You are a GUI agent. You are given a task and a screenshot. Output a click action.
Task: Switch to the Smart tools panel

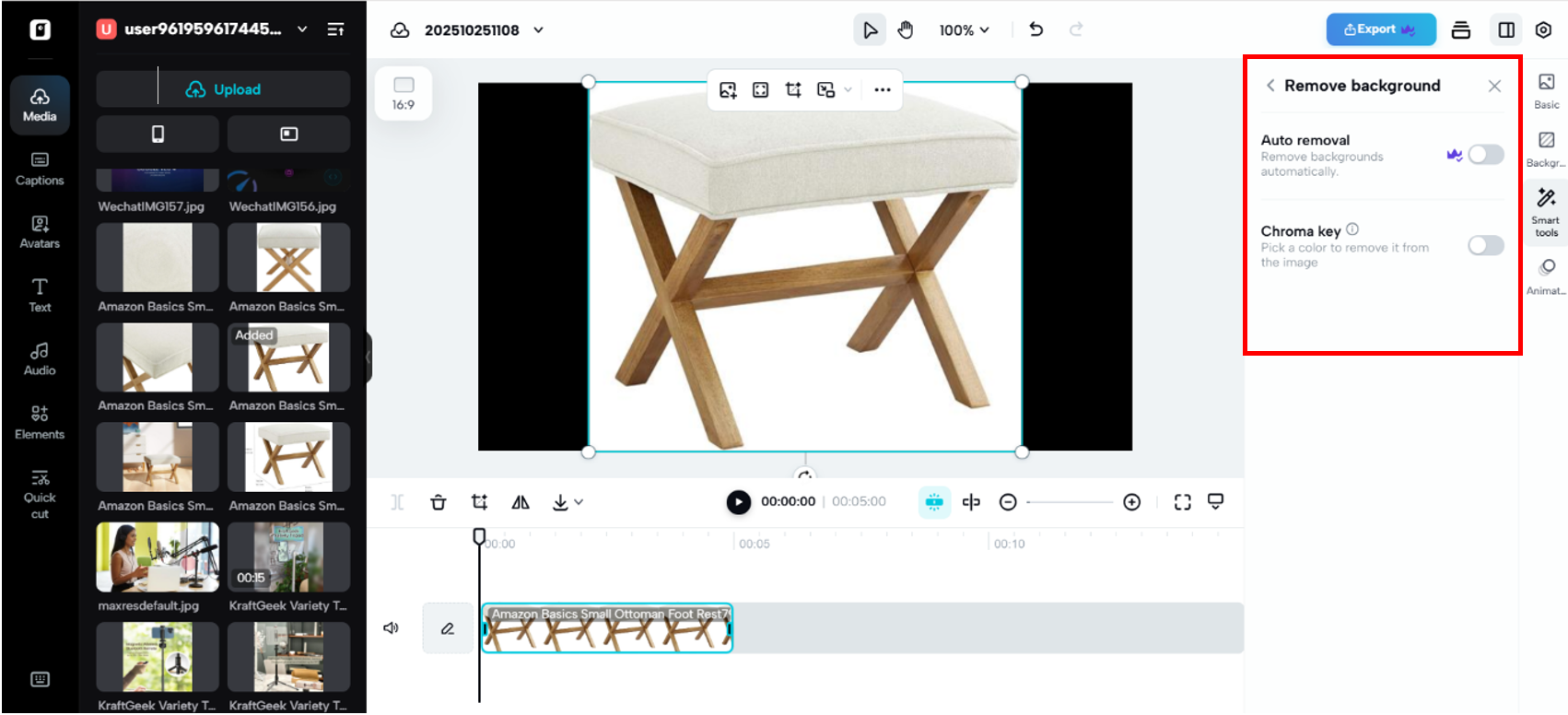point(1546,211)
